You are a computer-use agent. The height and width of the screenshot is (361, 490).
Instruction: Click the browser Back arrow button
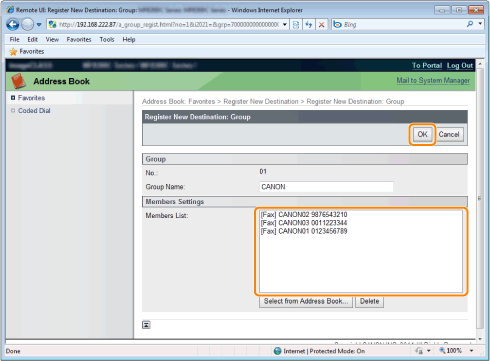13,24
